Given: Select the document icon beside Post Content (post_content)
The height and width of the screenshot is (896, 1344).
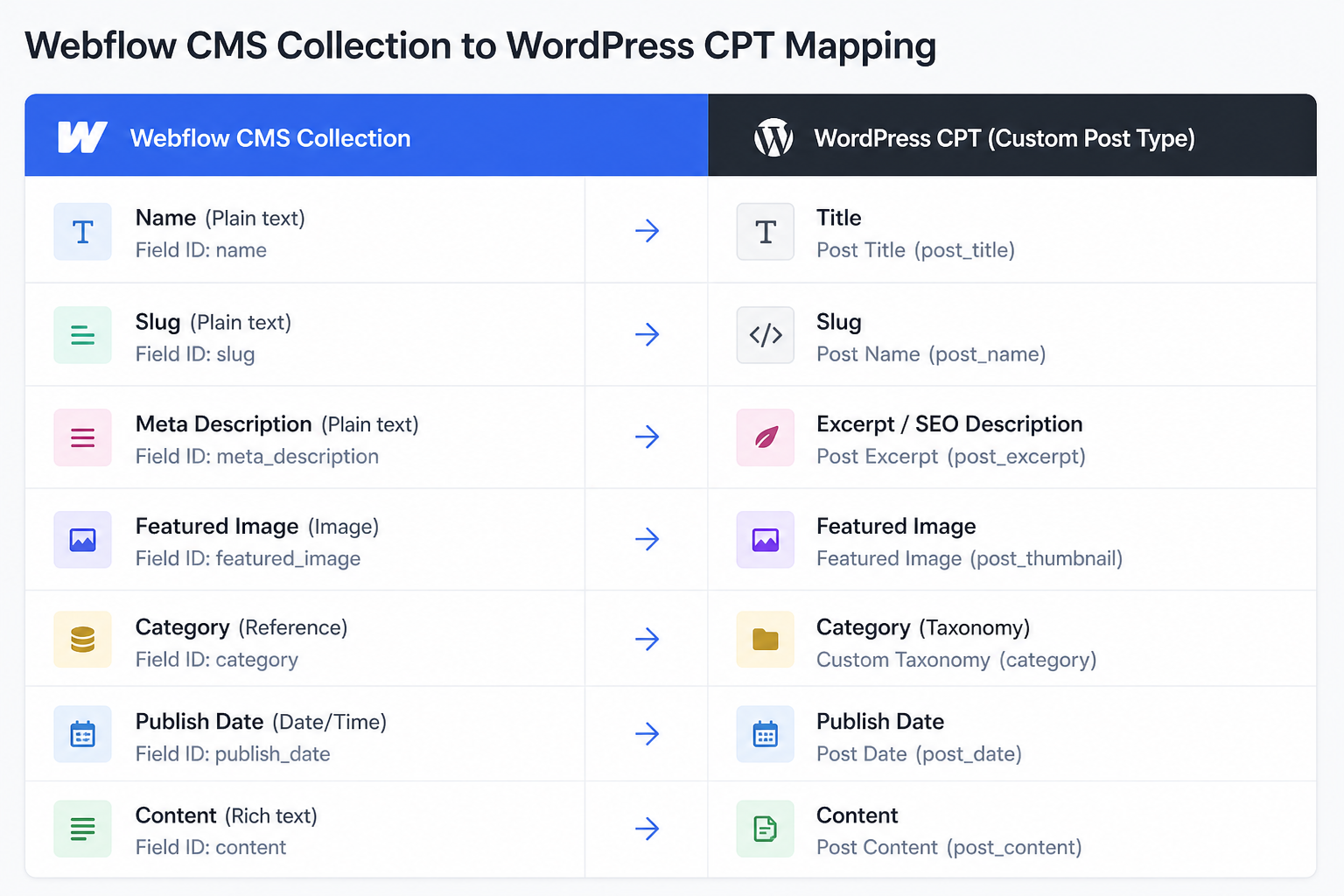Looking at the screenshot, I should point(766,829).
